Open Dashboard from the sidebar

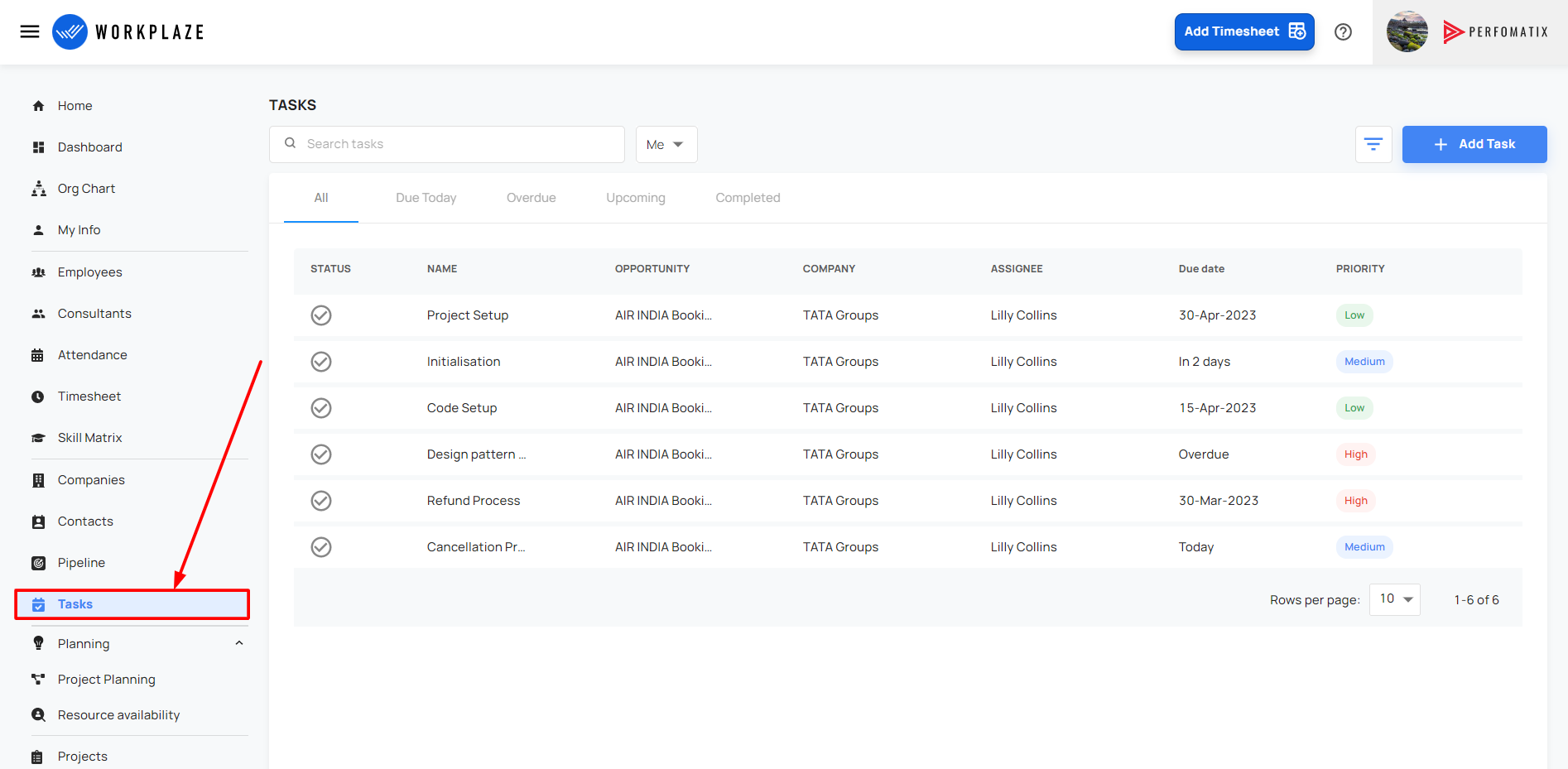coord(89,147)
